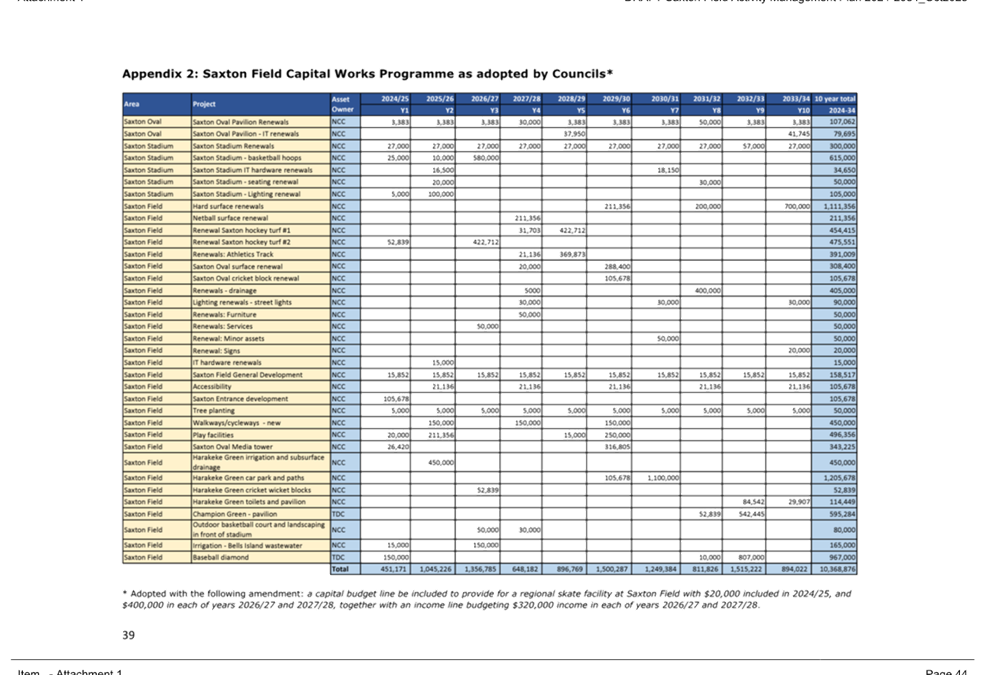Select 'Saxton Stadium IT hardware renewals' cell

(260, 170)
